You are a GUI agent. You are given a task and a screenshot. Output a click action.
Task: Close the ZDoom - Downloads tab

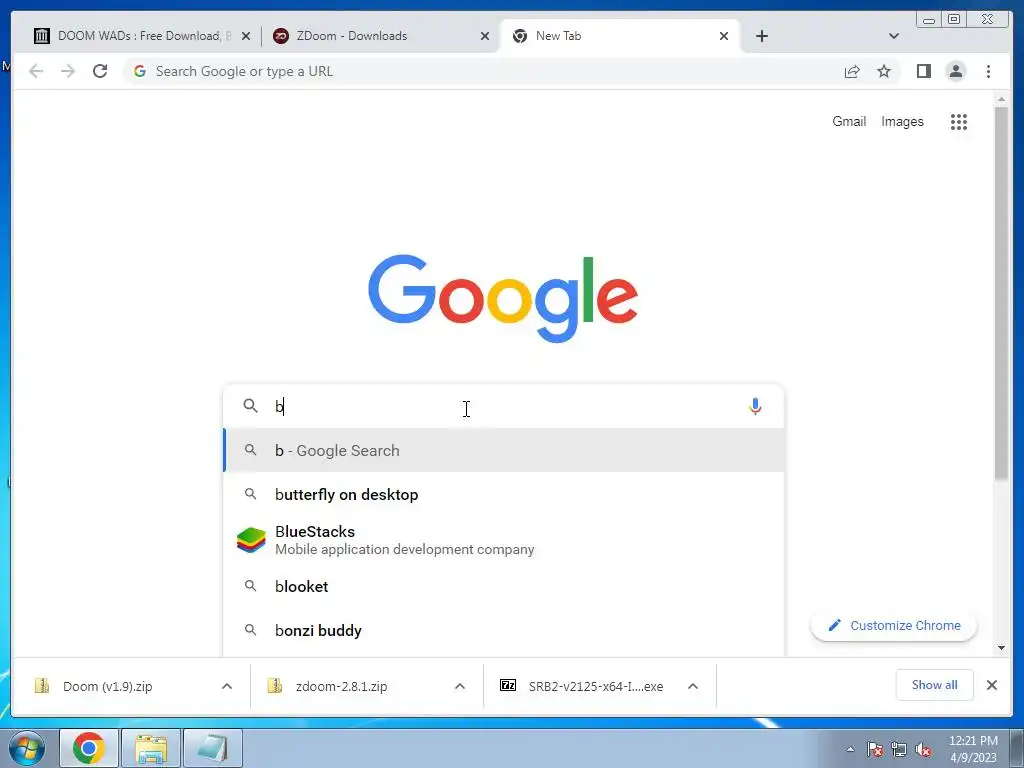point(485,36)
